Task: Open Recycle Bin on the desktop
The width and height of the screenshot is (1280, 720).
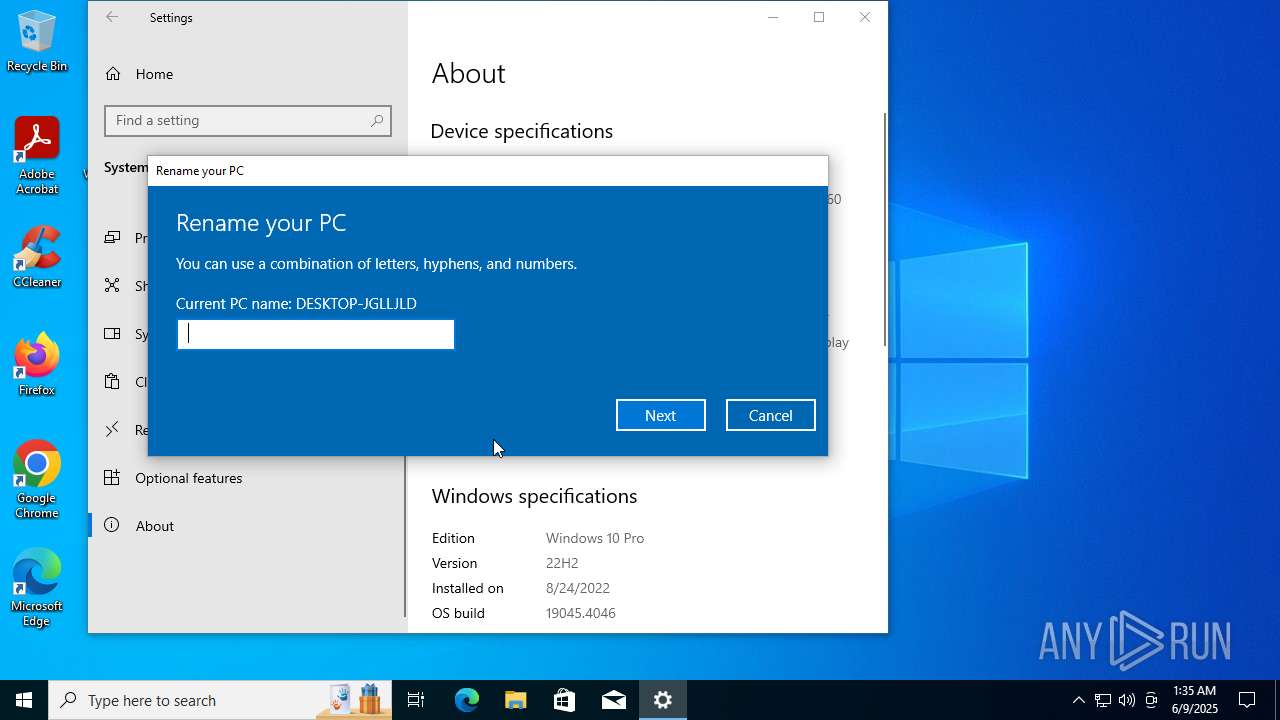Action: pyautogui.click(x=37, y=41)
